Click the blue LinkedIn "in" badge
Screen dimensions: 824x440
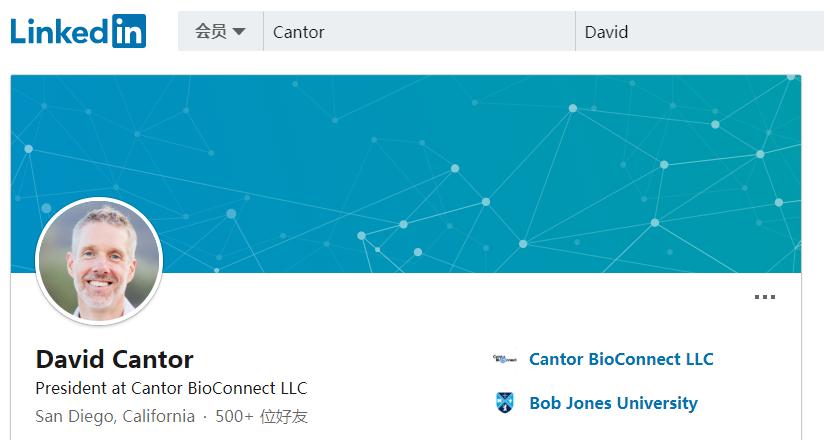(x=128, y=31)
